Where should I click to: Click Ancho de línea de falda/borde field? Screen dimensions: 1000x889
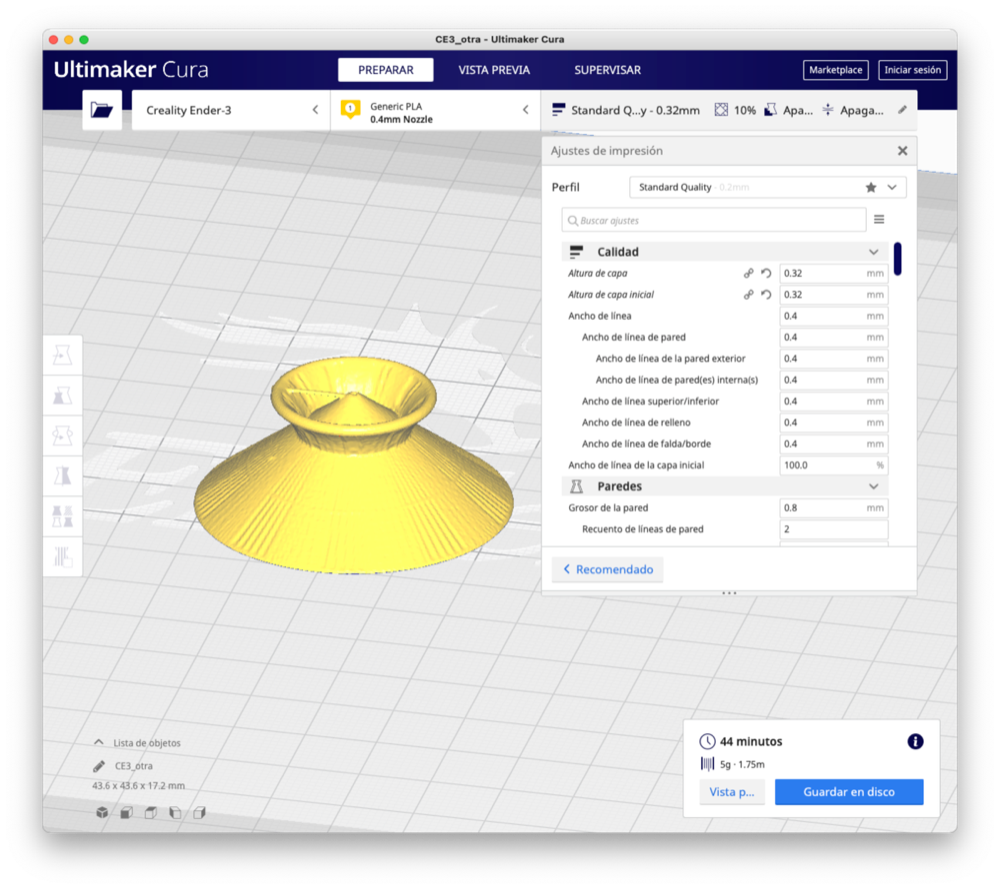coord(834,444)
